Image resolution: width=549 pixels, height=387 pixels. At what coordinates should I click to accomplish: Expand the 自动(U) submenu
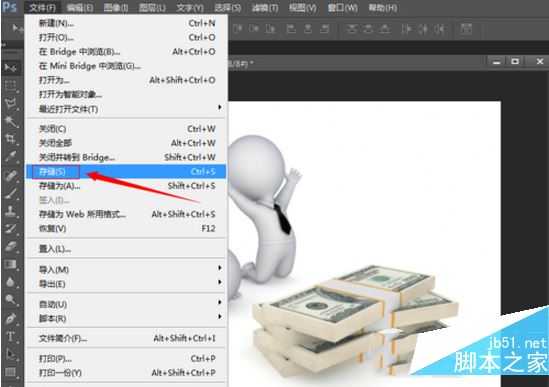coord(126,304)
